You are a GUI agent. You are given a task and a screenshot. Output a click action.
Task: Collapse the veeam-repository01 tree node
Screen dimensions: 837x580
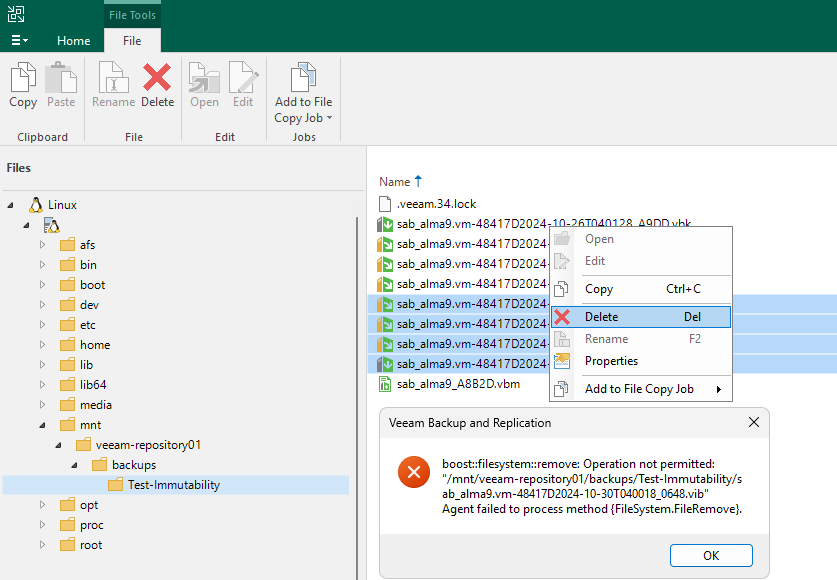click(58, 444)
